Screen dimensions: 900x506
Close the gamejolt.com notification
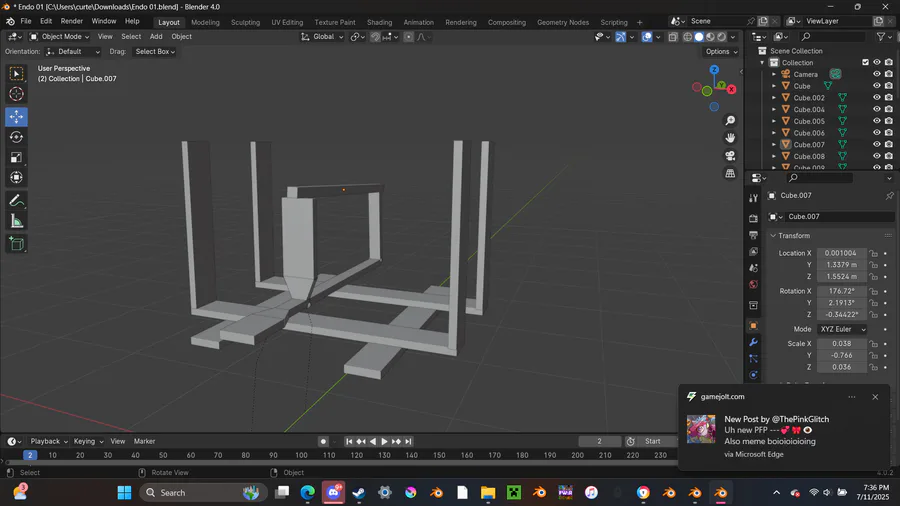[875, 397]
